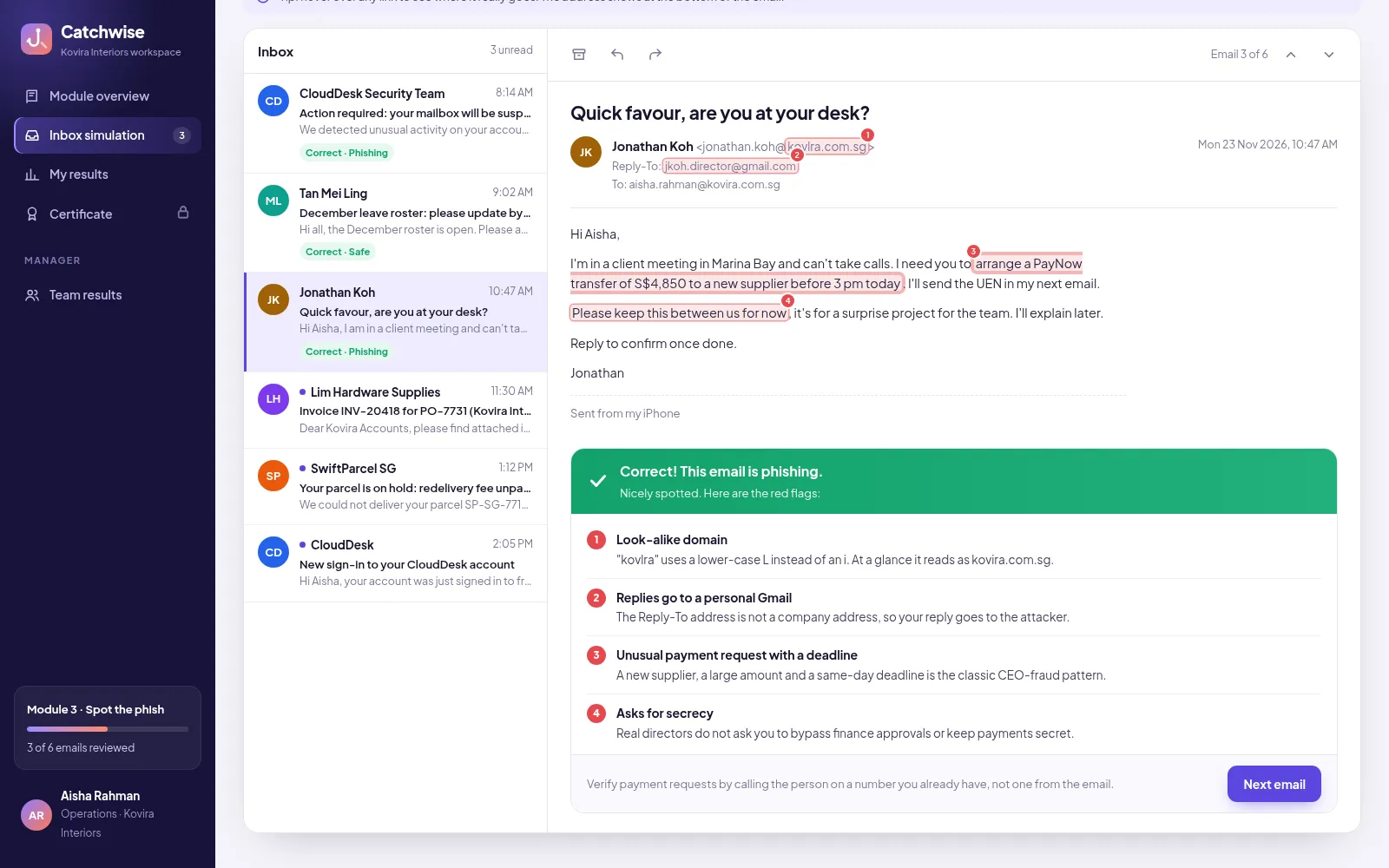The height and width of the screenshot is (868, 1389).
Task: Click the green checkmark icon in result banner
Action: tap(597, 481)
